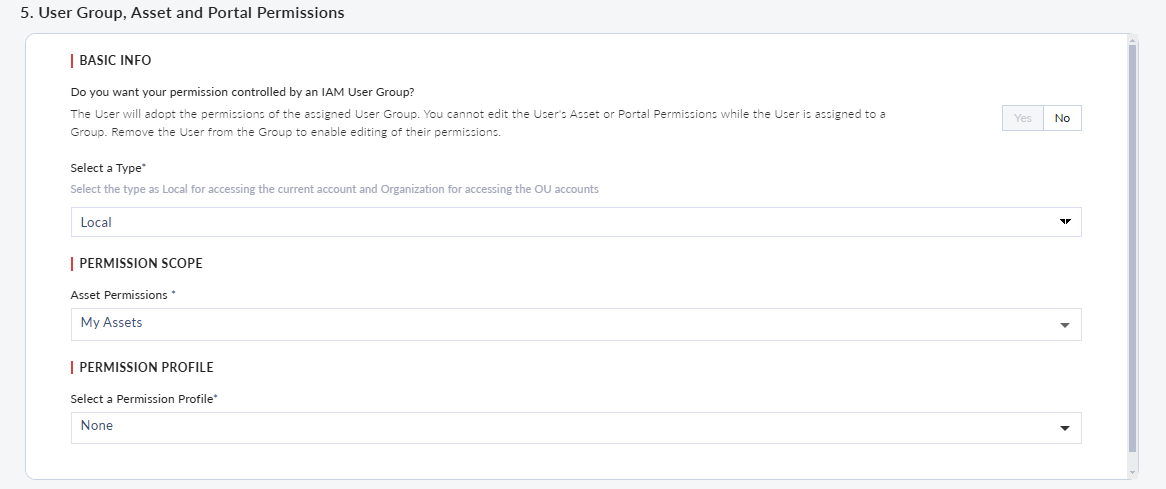Click the scrollbar down arrow
This screenshot has width=1166, height=489.
point(1132,472)
